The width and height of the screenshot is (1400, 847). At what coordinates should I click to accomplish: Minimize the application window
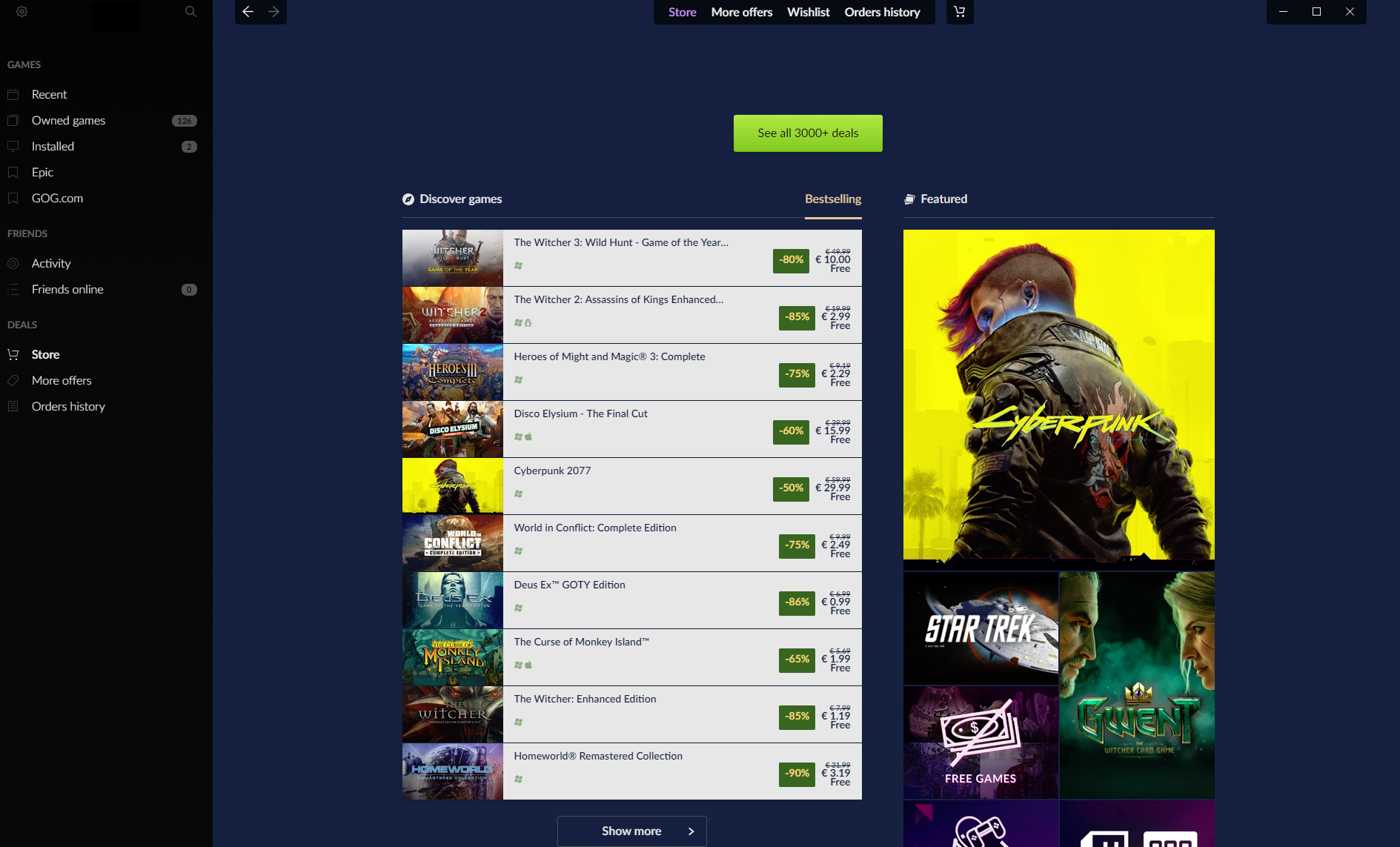point(1283,12)
